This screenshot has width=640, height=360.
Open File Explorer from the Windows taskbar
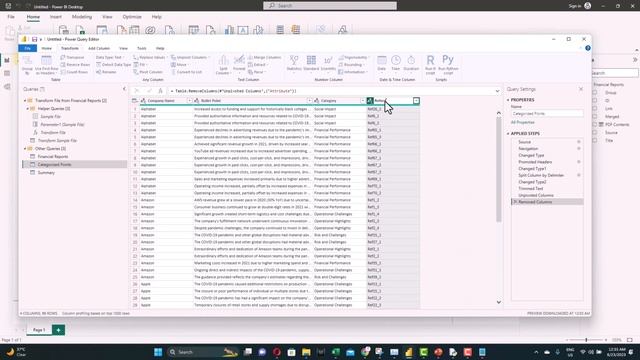click(x=306, y=352)
